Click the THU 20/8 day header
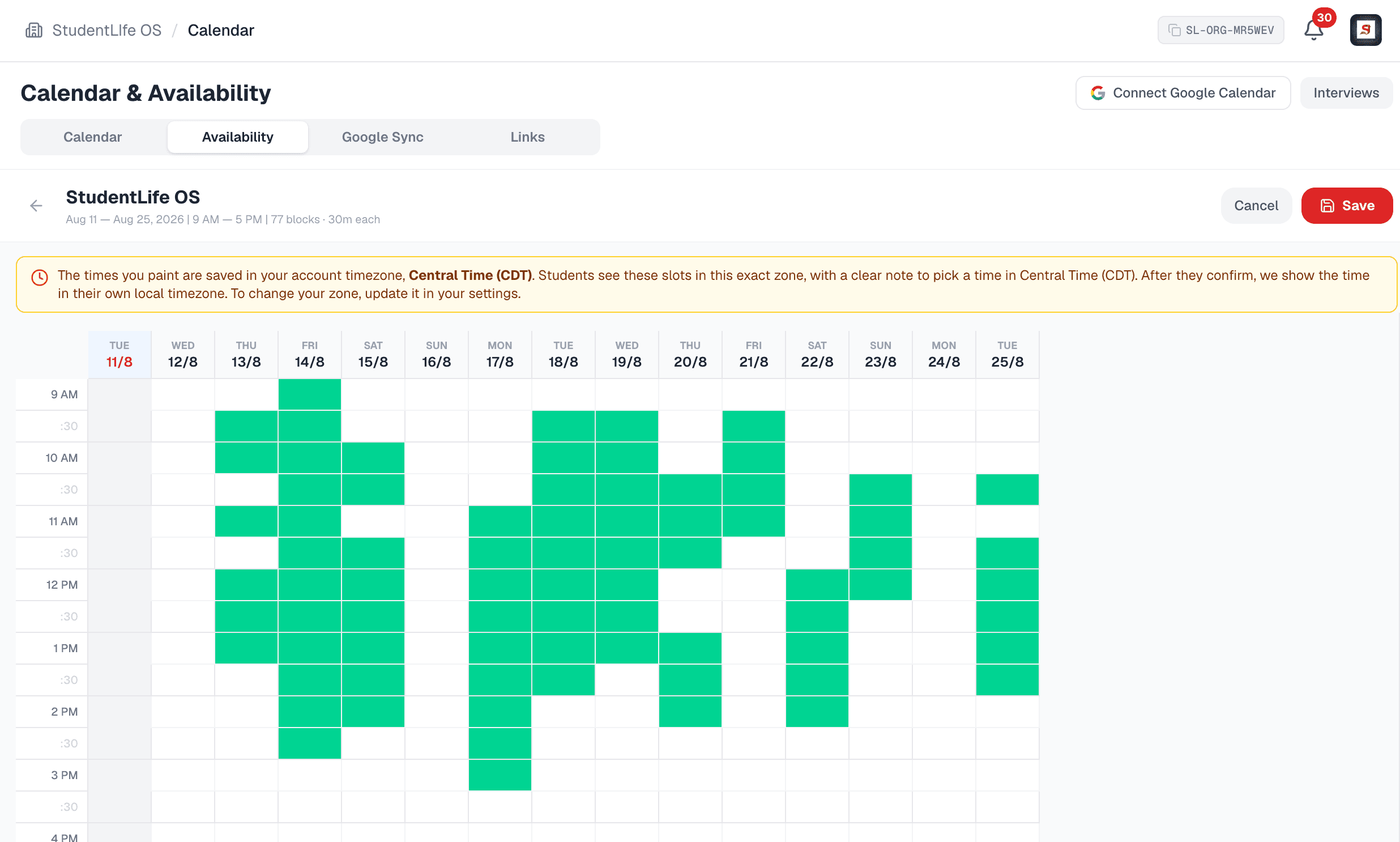This screenshot has width=1400, height=842. (690, 355)
